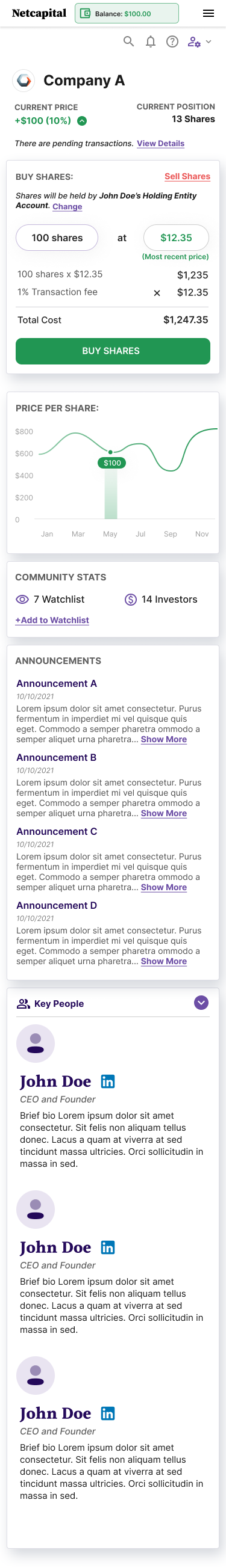This screenshot has height=1568, width=226.
Task: Click +Add to Watchlist link
Action: [52, 620]
